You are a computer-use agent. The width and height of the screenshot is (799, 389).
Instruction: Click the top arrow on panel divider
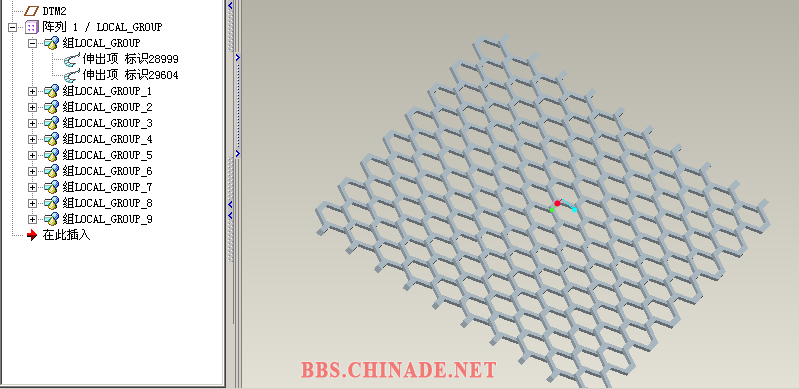click(230, 6)
